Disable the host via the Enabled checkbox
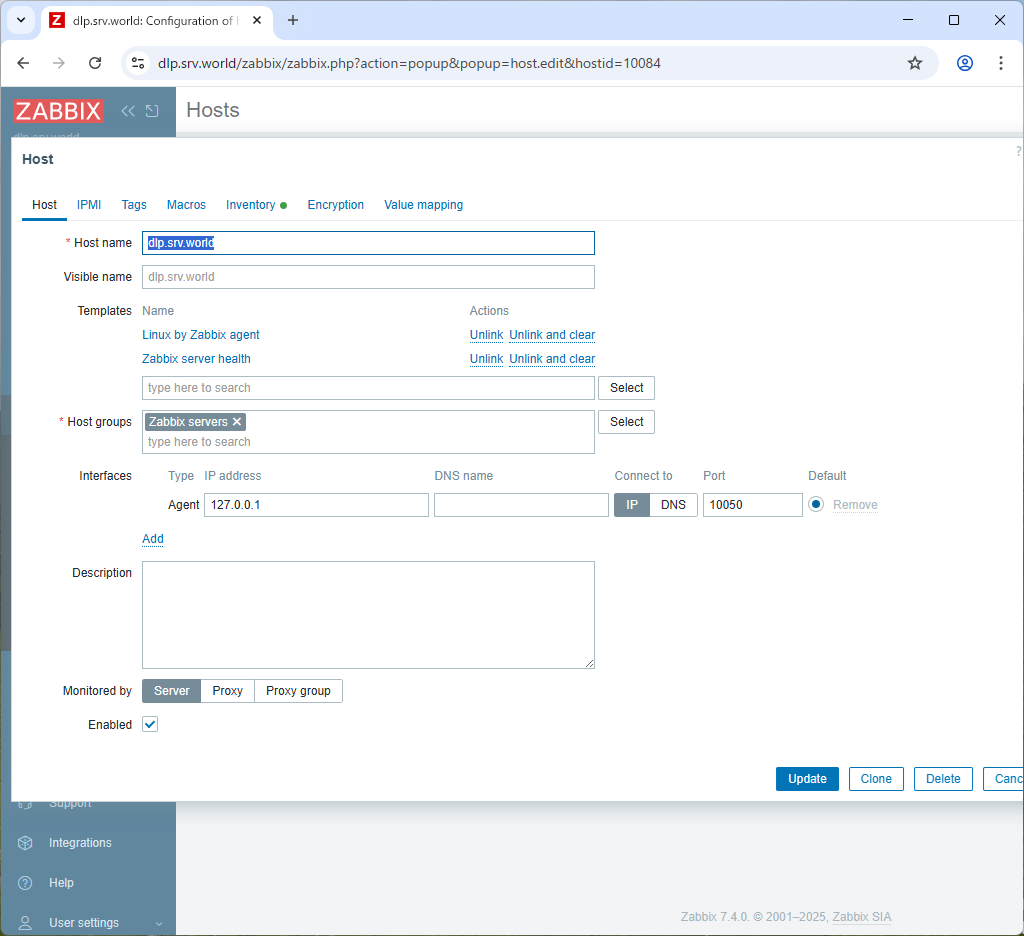Viewport: 1024px width, 936px height. coord(149,724)
